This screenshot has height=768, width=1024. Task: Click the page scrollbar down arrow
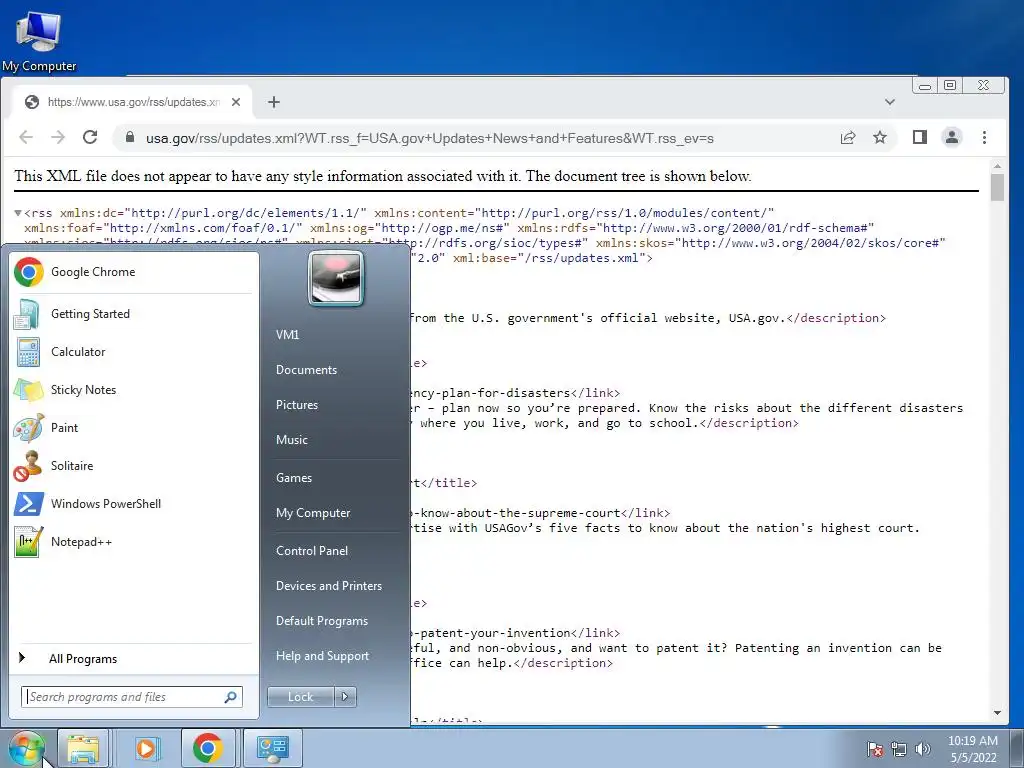[997, 713]
